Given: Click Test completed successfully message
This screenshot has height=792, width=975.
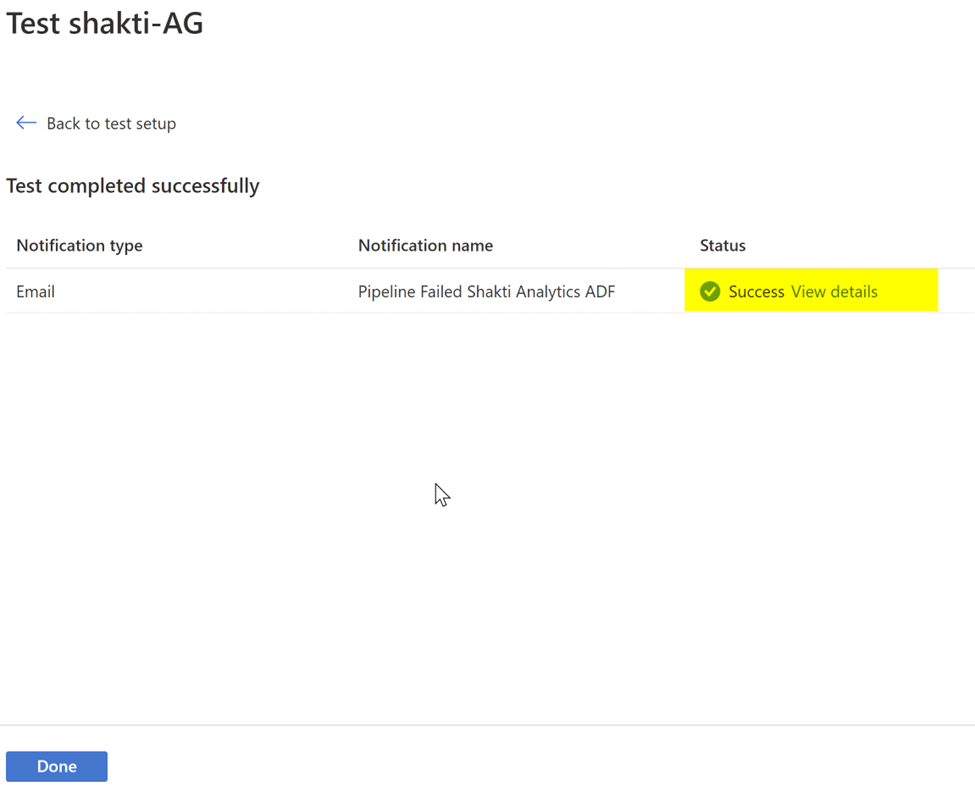Looking at the screenshot, I should (133, 186).
